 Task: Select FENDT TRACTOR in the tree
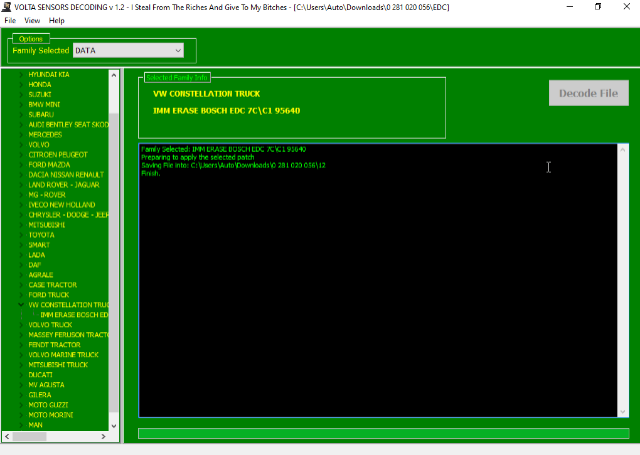coord(54,345)
